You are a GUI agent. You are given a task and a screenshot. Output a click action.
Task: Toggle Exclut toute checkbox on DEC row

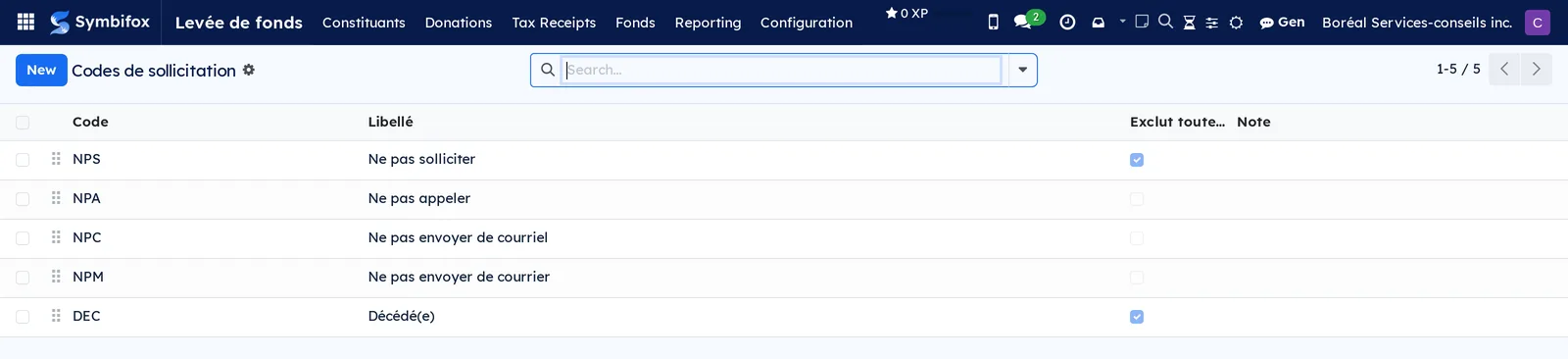[1137, 317]
